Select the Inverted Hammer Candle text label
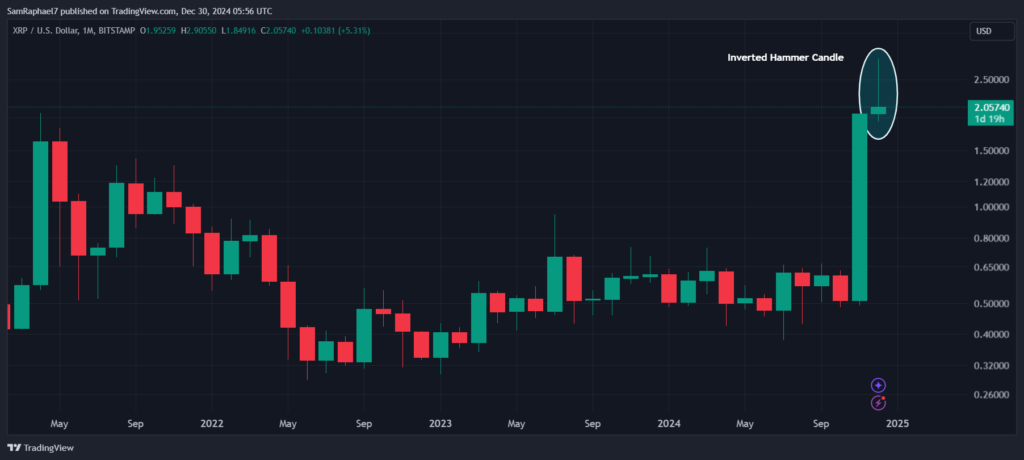The width and height of the screenshot is (1024, 460). point(784,58)
